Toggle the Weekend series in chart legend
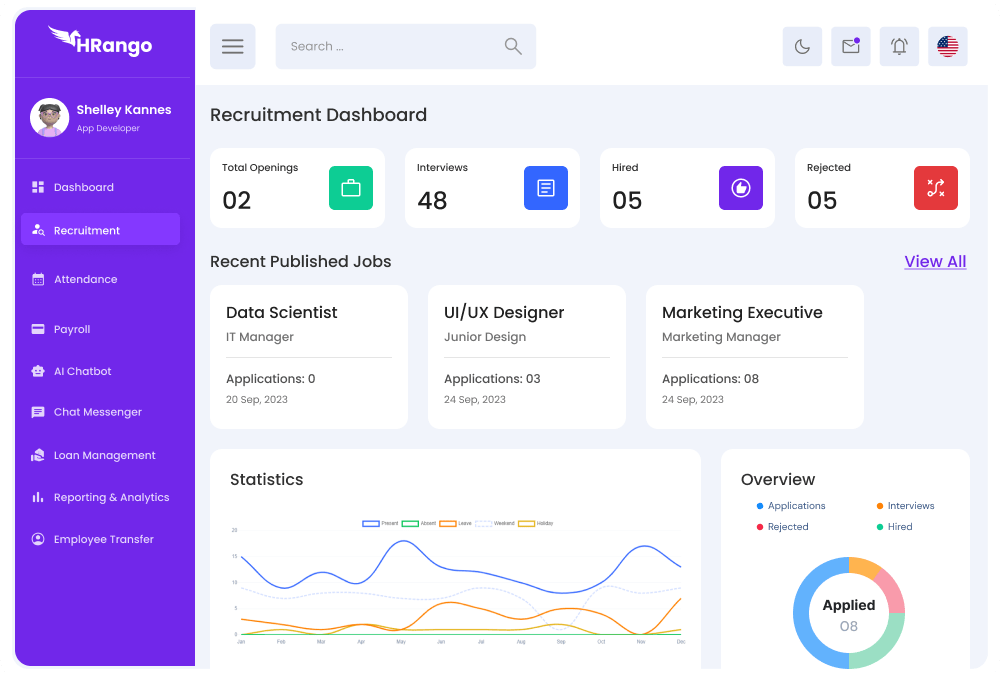This screenshot has width=1000, height=675. (494, 523)
